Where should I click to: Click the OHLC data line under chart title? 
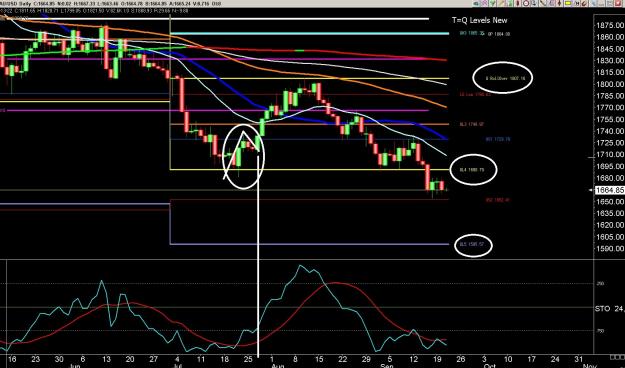coord(94,11)
